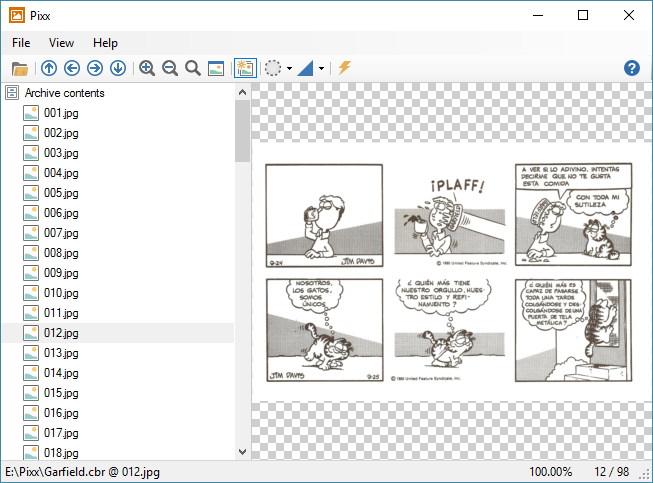Click the image icon beside 002.jpg
This screenshot has width=653, height=483.
click(x=31, y=133)
